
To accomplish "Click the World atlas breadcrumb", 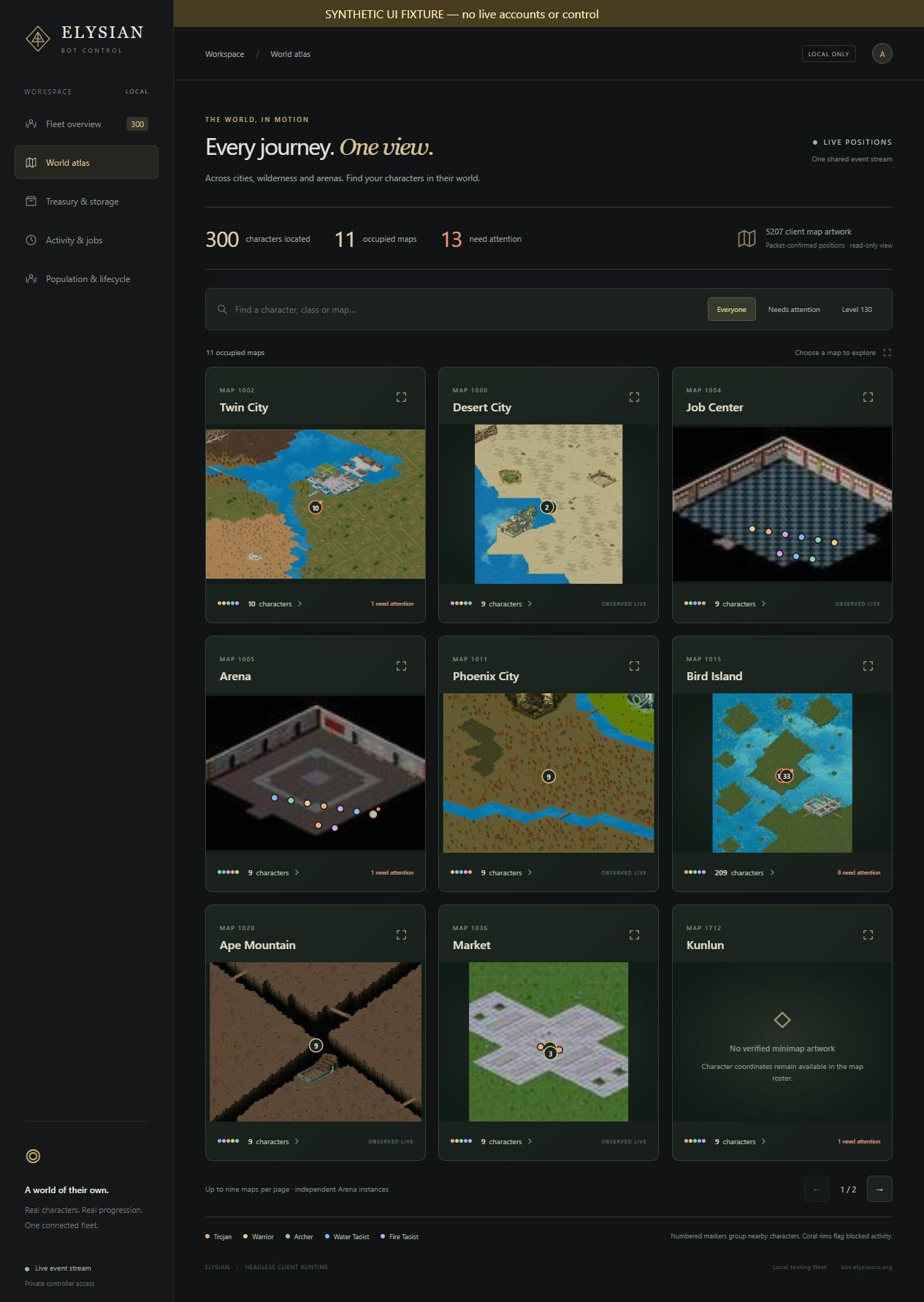I will pos(290,54).
